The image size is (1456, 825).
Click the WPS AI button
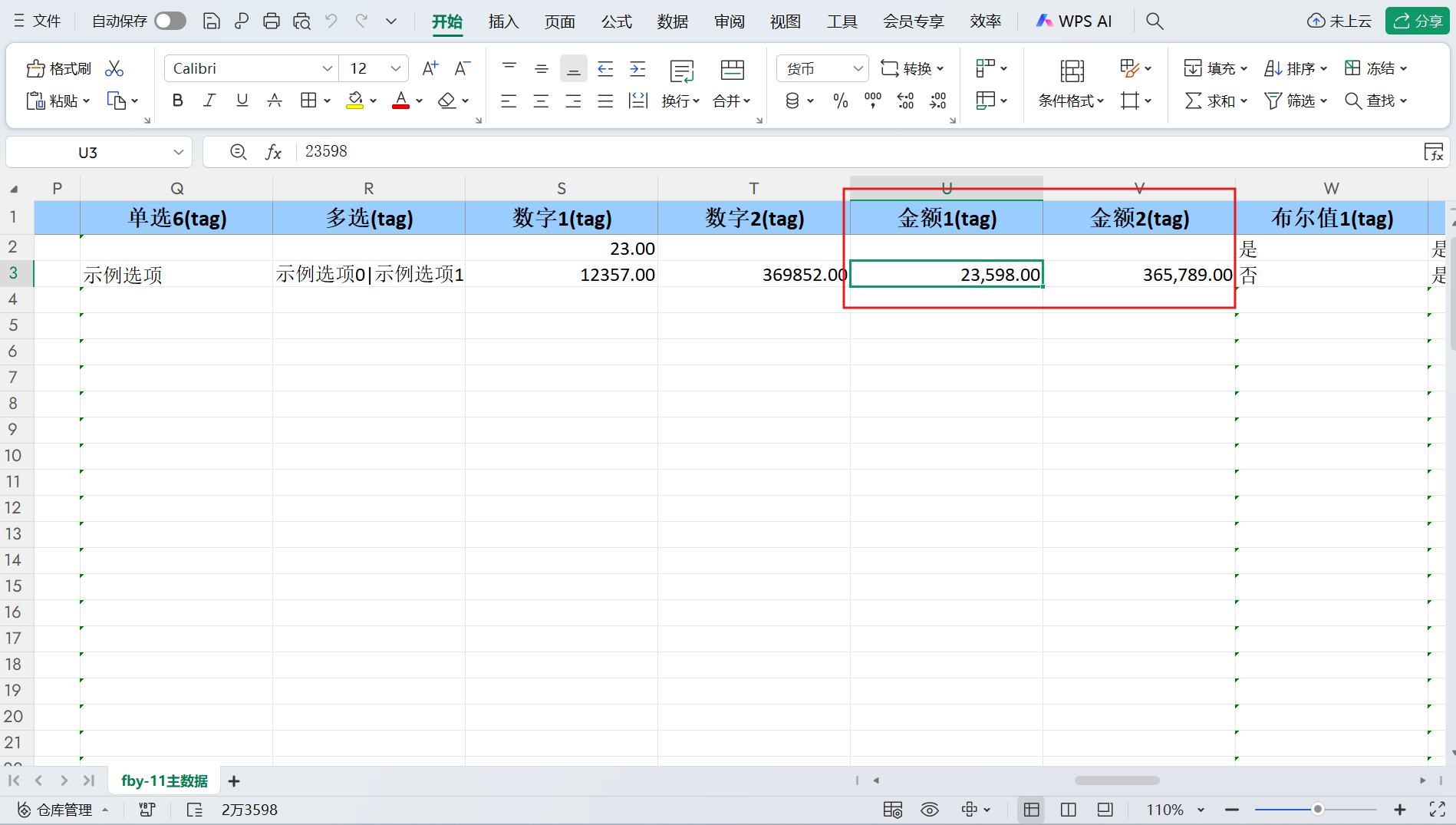[x=1073, y=21]
